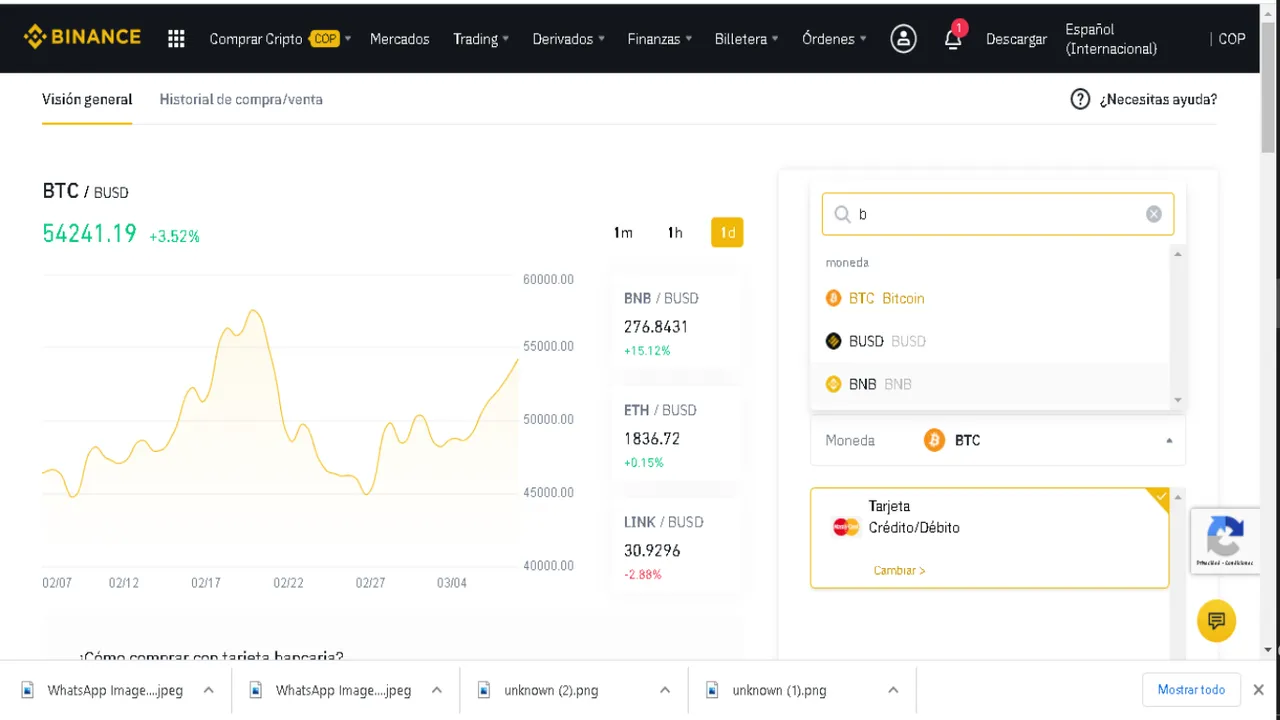1280x720 pixels.
Task: Clear the search field with X icon
Action: pos(1154,214)
